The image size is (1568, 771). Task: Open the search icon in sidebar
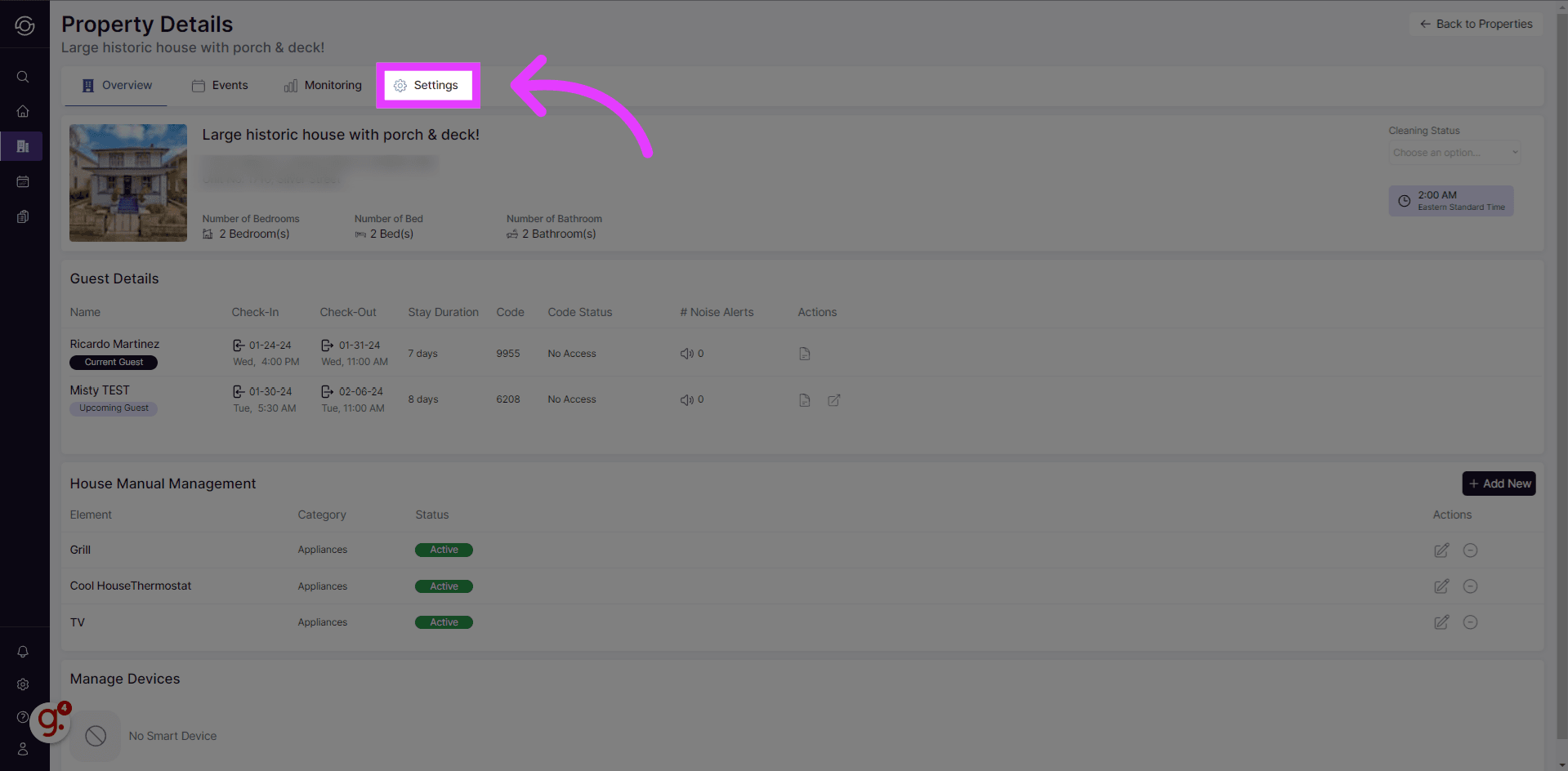point(23,77)
